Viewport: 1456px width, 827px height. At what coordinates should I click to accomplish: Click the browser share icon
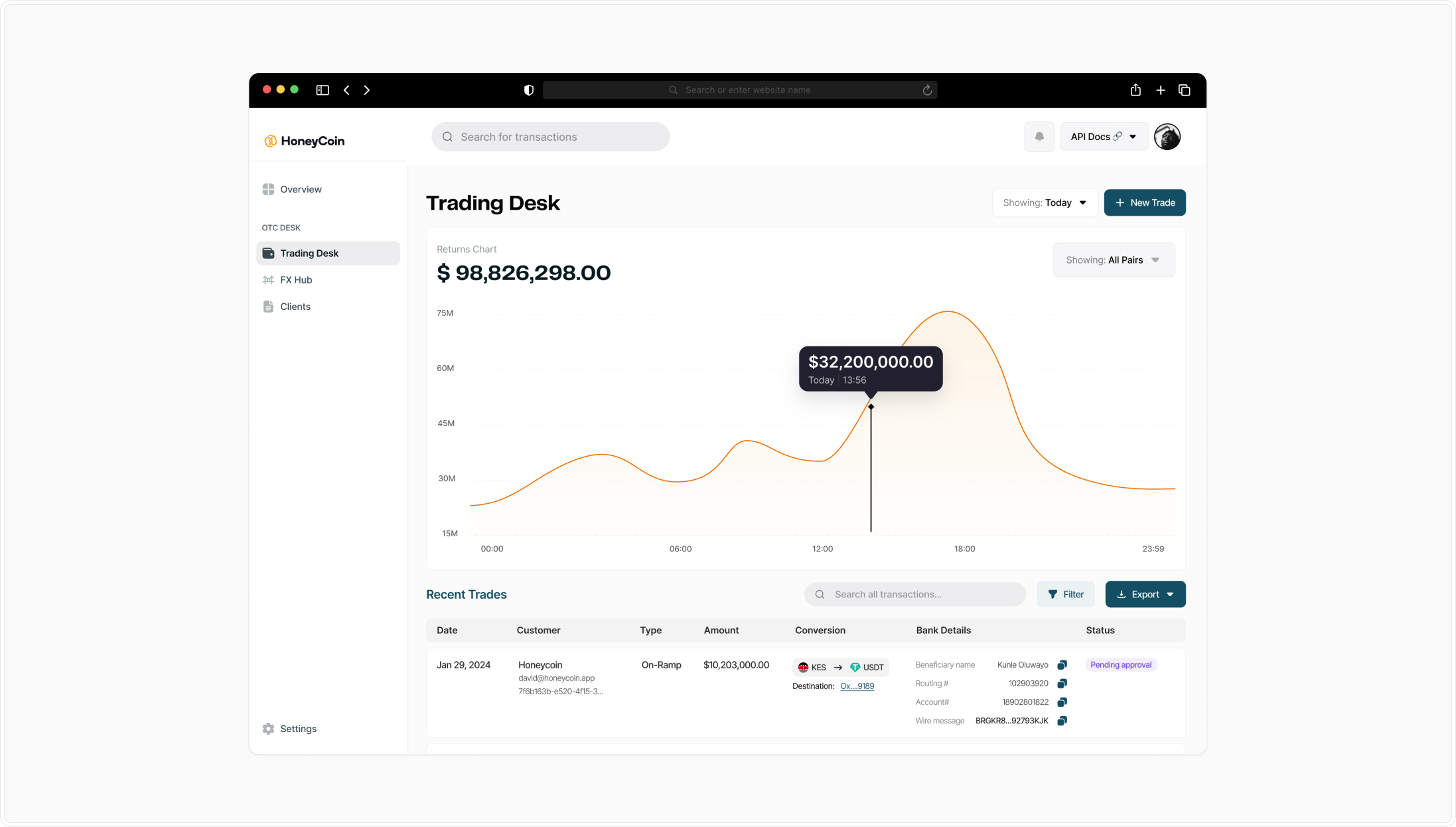tap(1135, 90)
